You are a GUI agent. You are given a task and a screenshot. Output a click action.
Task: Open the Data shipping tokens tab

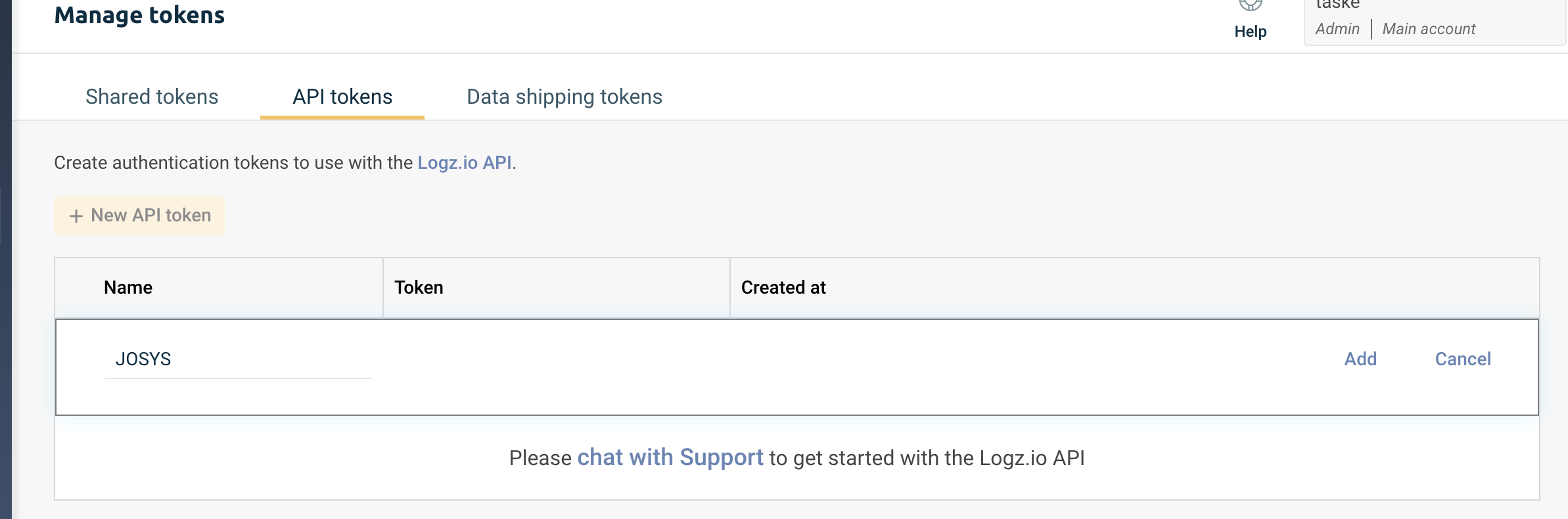(x=564, y=97)
